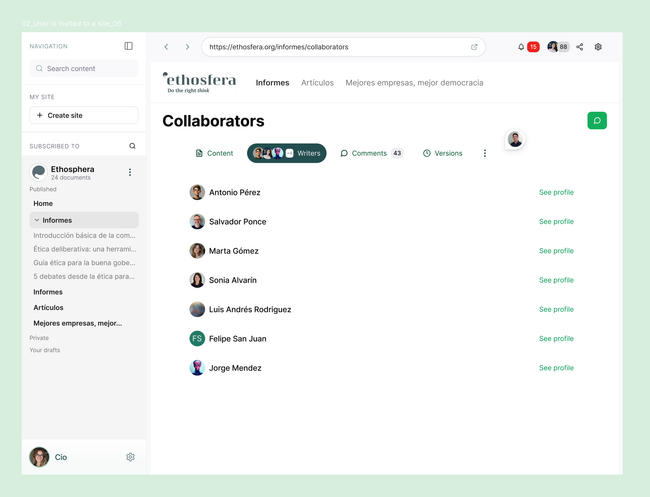Click the Create site button
The height and width of the screenshot is (497, 650).
click(x=84, y=115)
